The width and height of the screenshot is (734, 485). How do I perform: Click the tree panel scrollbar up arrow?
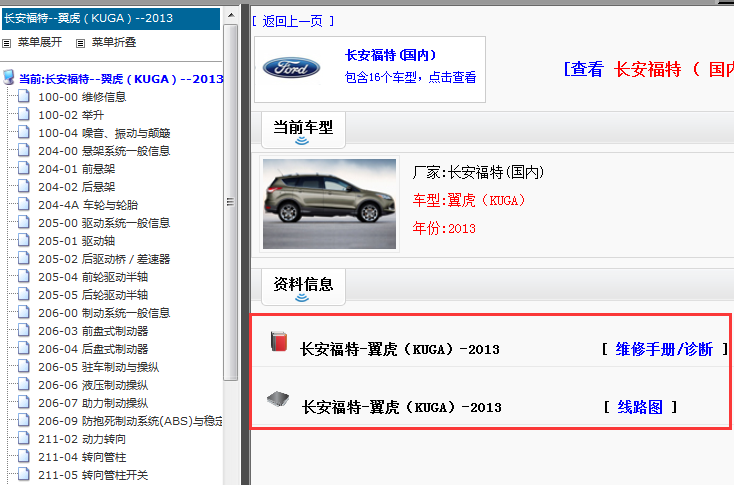(x=231, y=15)
